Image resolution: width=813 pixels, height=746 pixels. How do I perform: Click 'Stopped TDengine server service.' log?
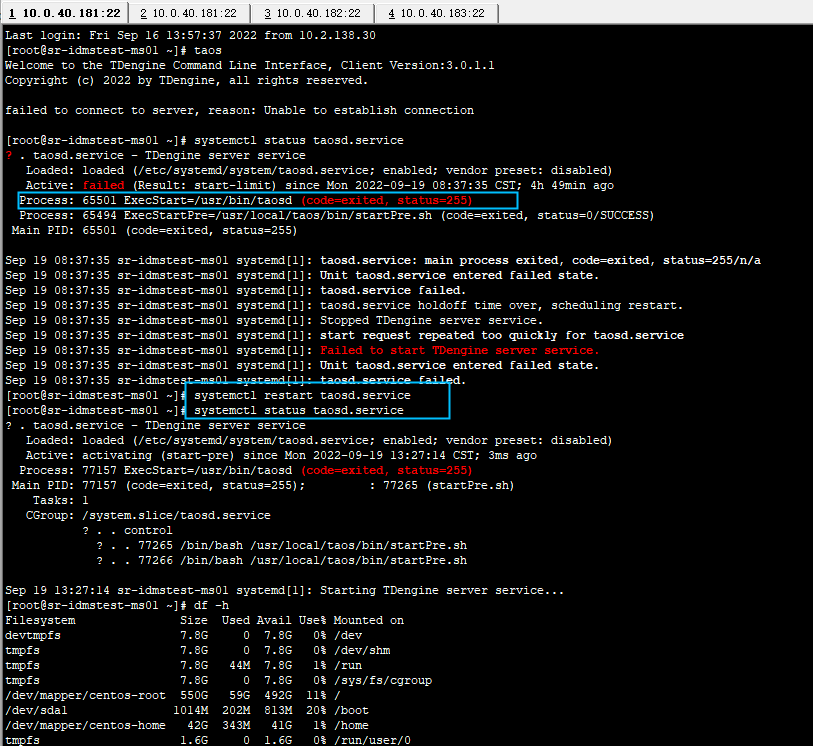[431, 320]
